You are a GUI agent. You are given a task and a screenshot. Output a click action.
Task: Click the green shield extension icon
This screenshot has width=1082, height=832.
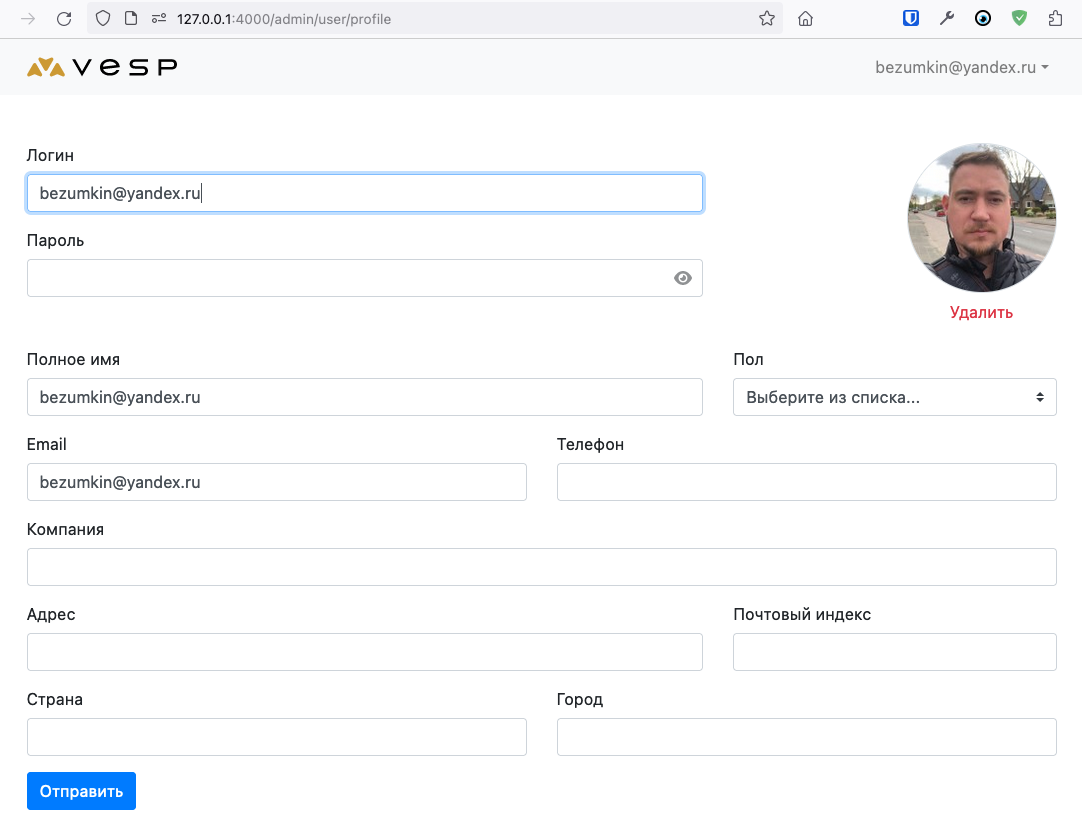coord(1019,18)
